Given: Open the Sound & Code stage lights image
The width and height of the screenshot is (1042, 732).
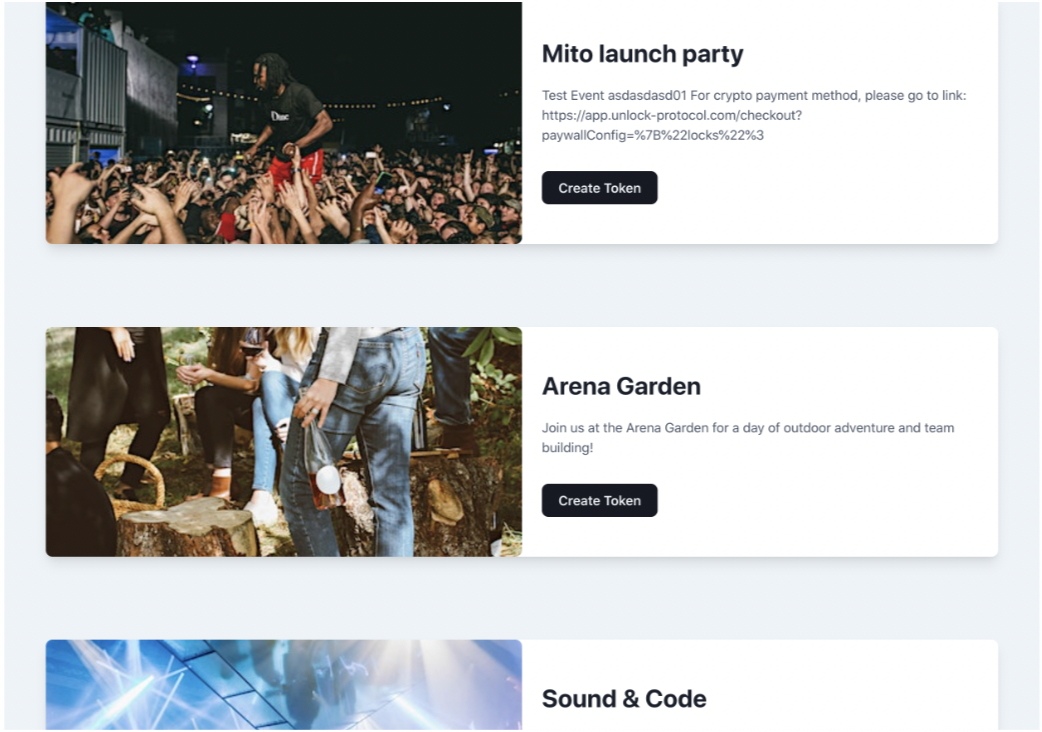Looking at the screenshot, I should [x=284, y=686].
